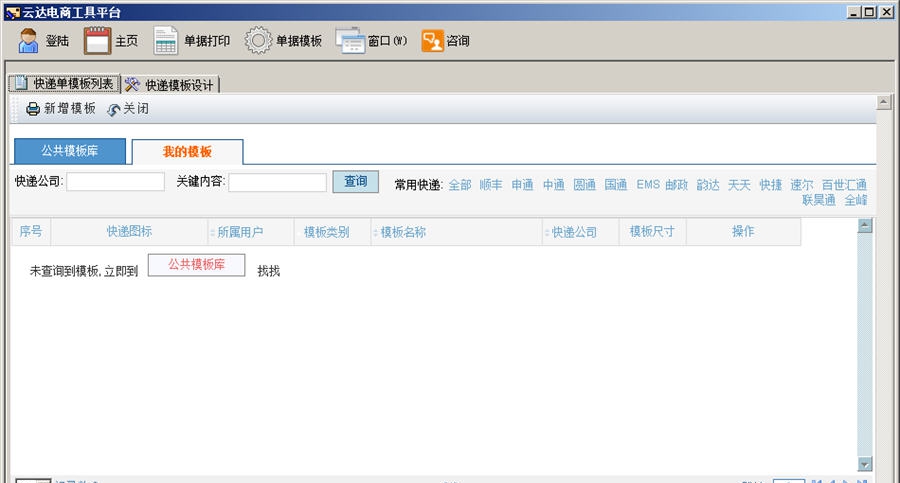Filter by 邮政 courier link
900x483 pixels.
676,185
